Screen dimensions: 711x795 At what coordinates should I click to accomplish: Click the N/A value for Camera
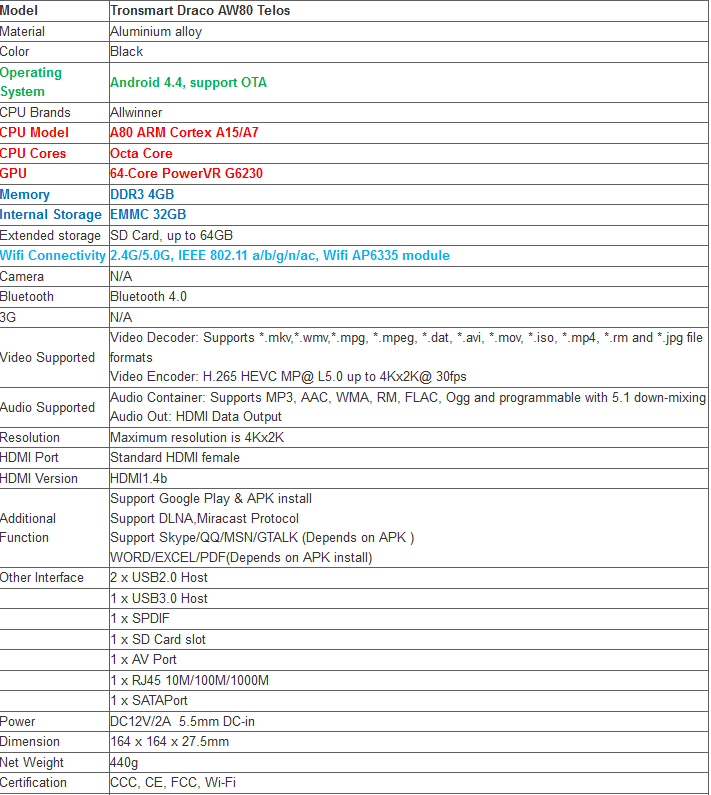coord(121,277)
